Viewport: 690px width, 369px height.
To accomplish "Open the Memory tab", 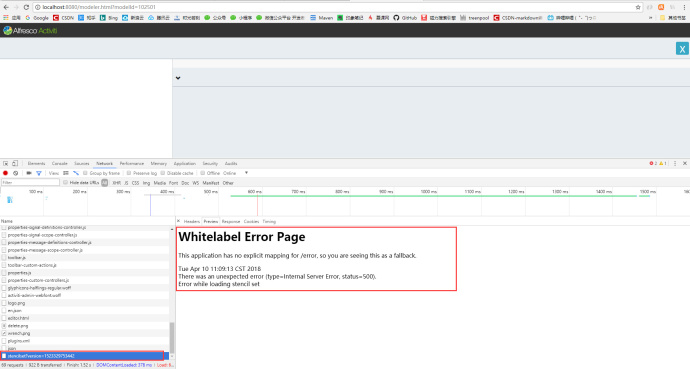I will click(x=158, y=164).
